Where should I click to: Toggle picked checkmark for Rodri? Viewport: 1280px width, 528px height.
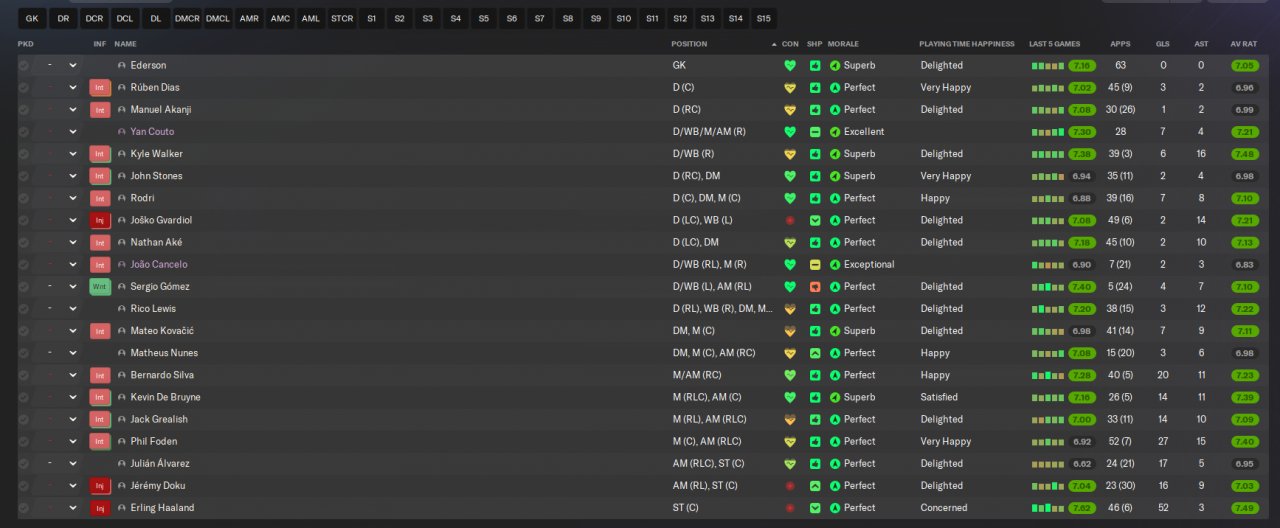coord(23,198)
